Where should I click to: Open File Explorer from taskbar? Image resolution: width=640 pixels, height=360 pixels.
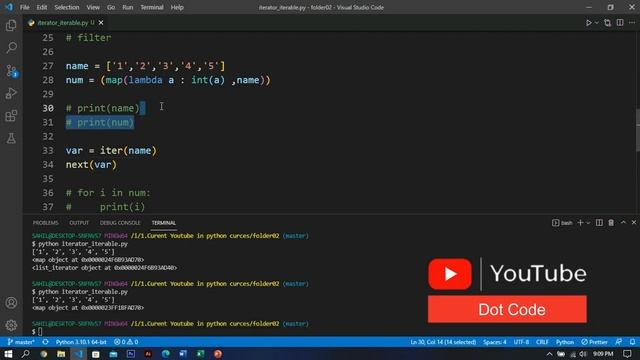pos(61,353)
